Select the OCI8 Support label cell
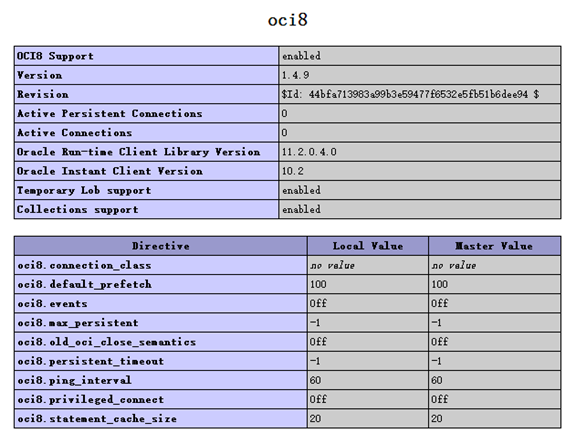The width and height of the screenshot is (576, 444). (147, 56)
